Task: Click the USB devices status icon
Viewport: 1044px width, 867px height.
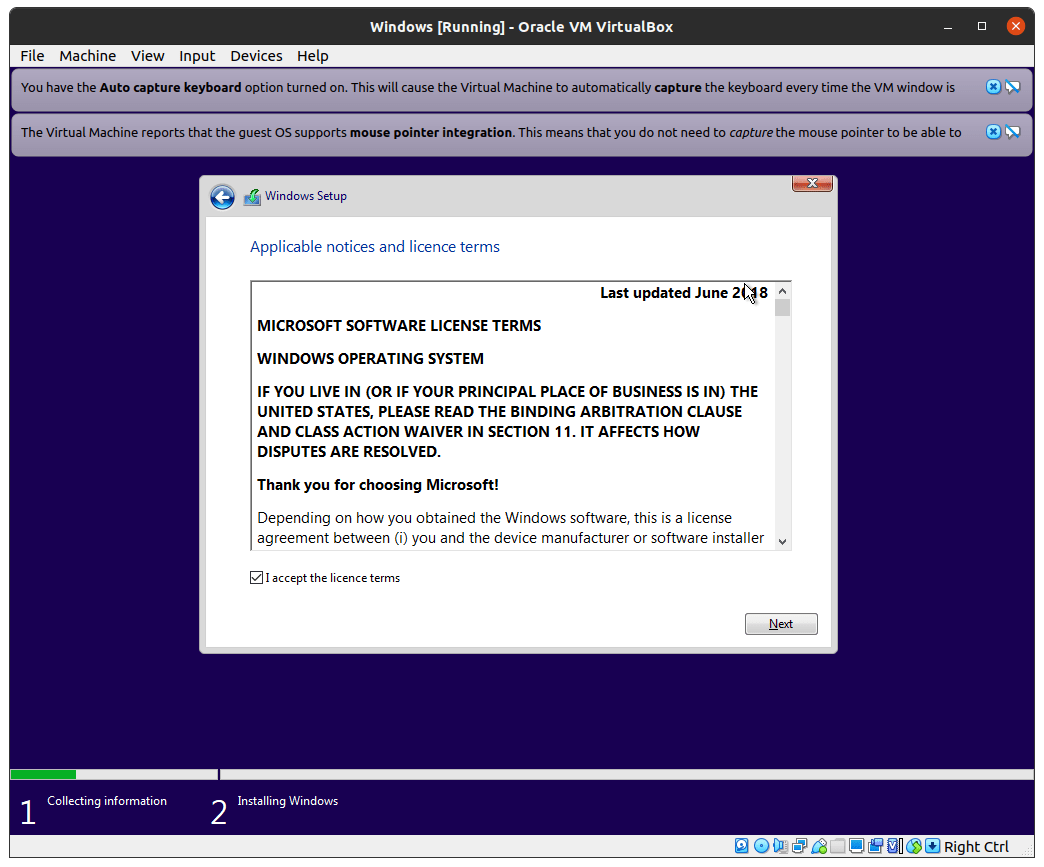Action: pyautogui.click(x=819, y=846)
